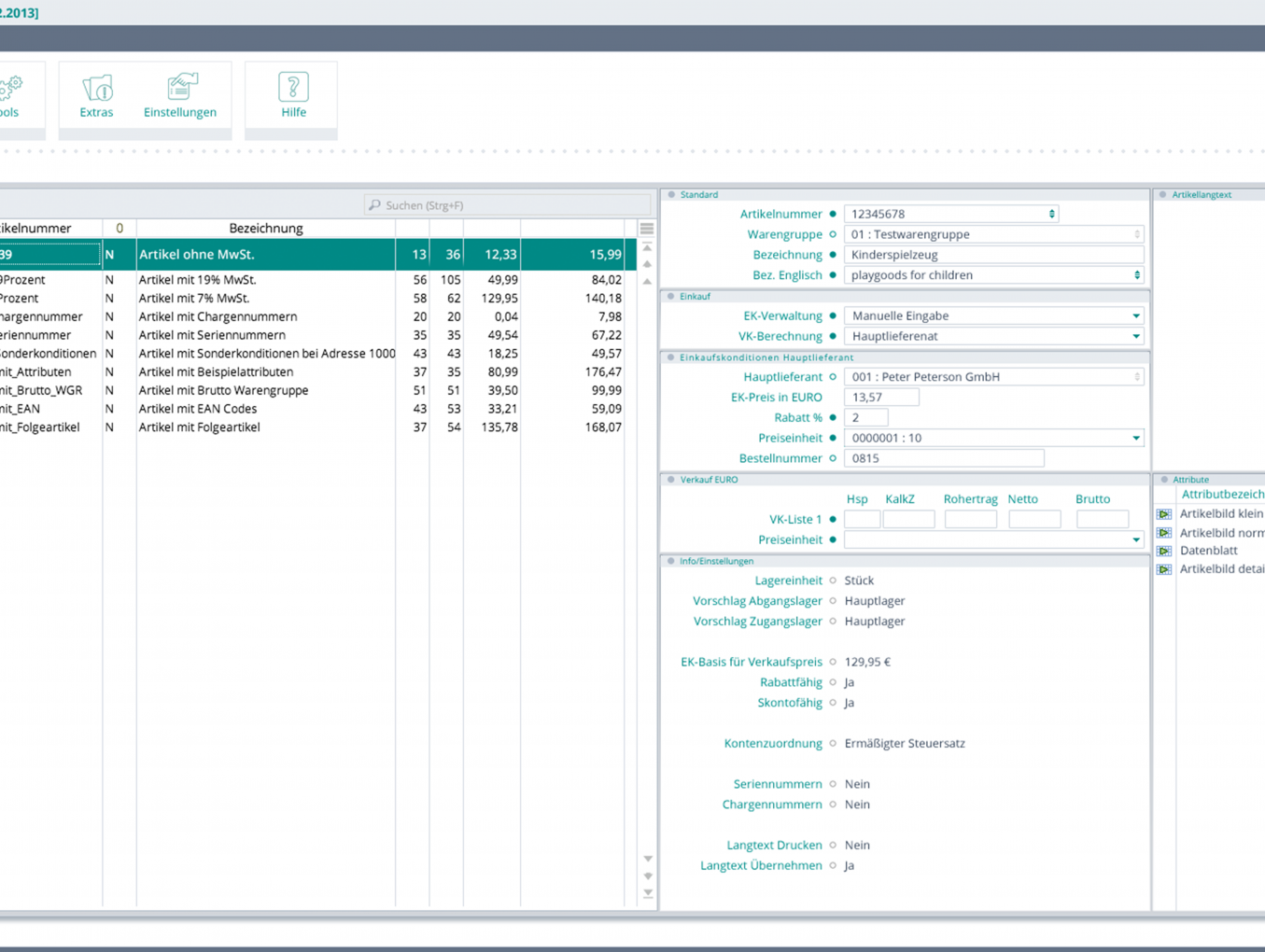Click the VK-Liste 1 KalkZ field
This screenshot has width=1265, height=952.
click(x=908, y=519)
